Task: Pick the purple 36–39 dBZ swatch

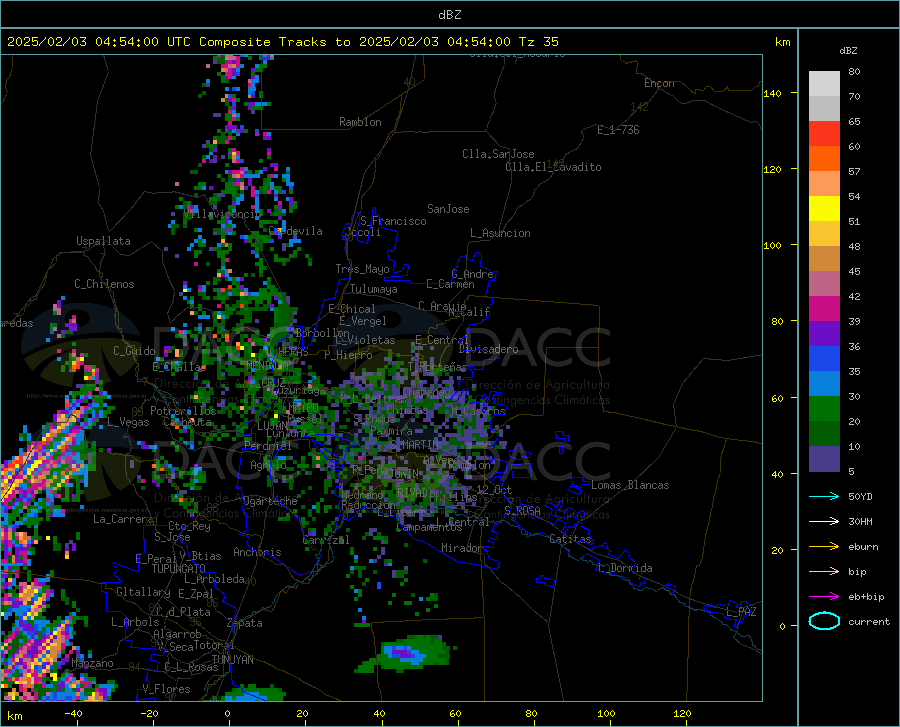Action: pyautogui.click(x=824, y=334)
